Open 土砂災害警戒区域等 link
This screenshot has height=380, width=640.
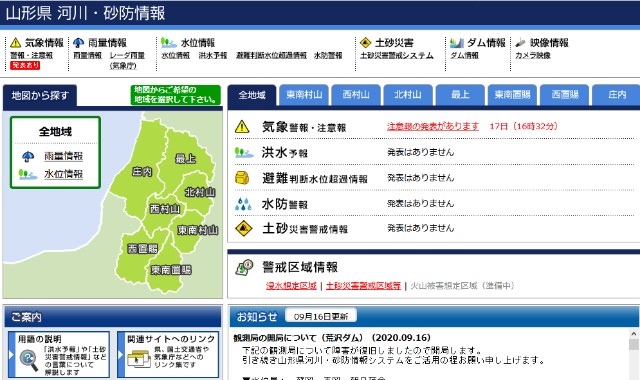click(363, 286)
